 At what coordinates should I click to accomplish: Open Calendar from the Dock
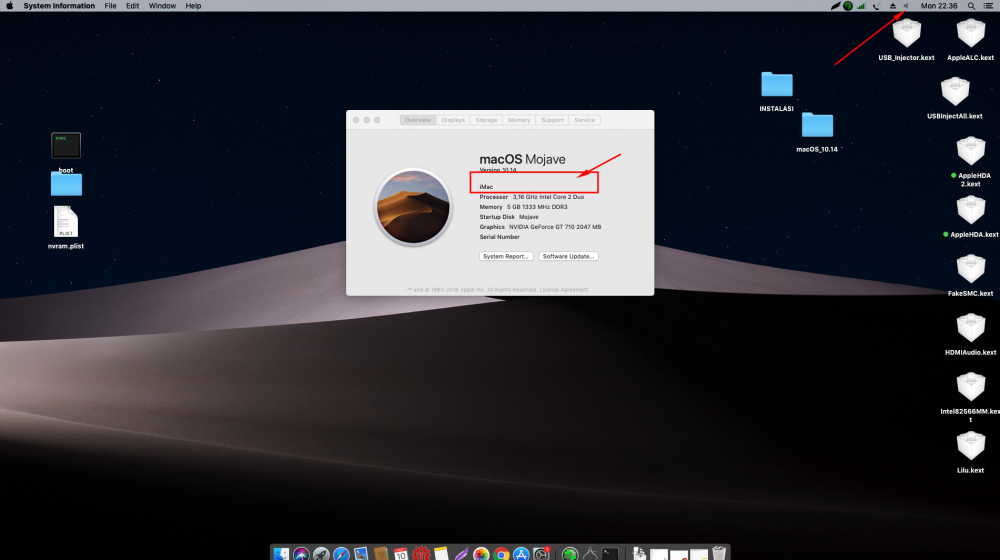pos(401,553)
